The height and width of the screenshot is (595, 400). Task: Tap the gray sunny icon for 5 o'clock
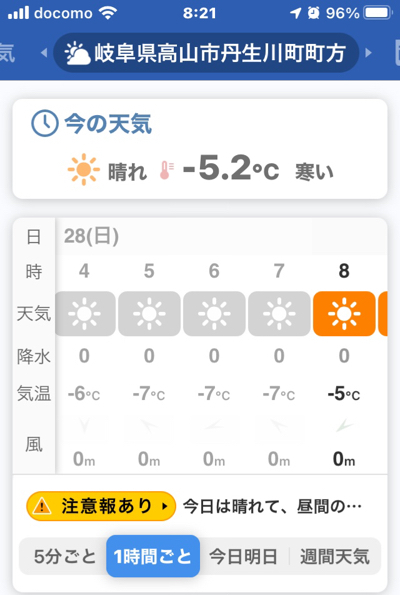(149, 313)
